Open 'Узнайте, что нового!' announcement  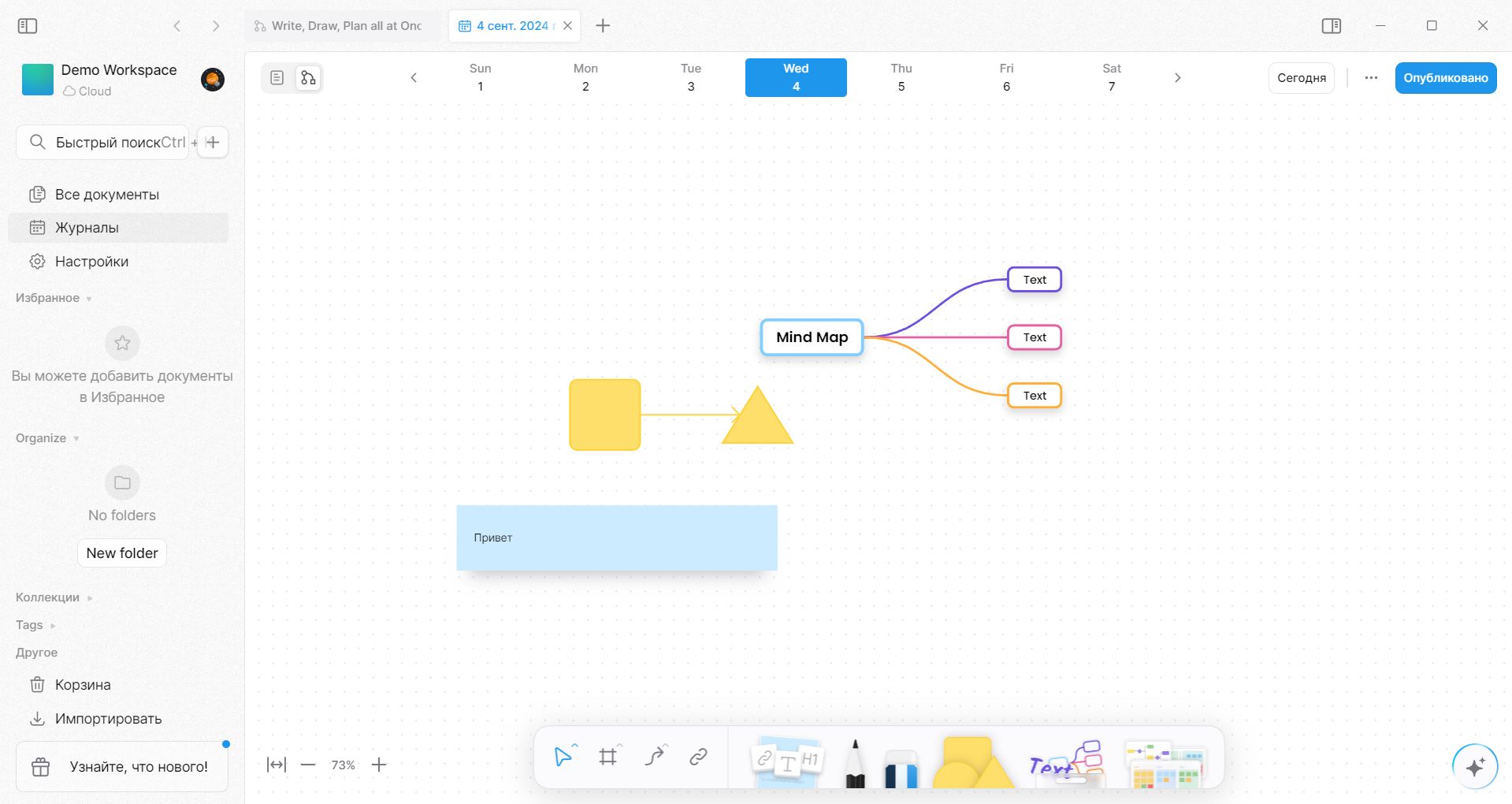(122, 767)
